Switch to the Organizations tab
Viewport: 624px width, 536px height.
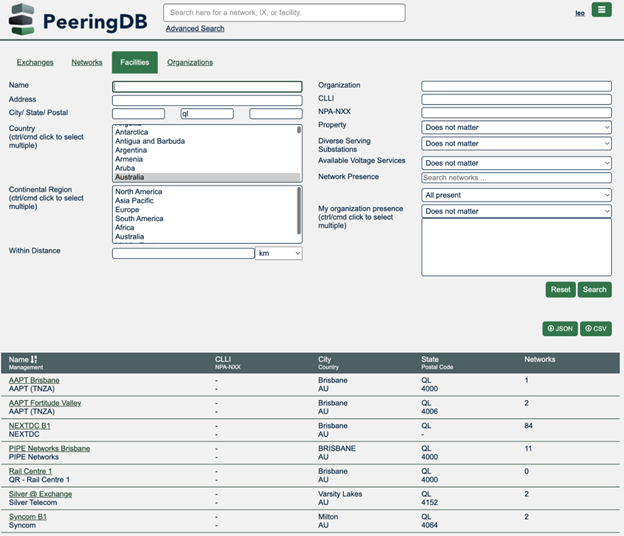[x=190, y=62]
